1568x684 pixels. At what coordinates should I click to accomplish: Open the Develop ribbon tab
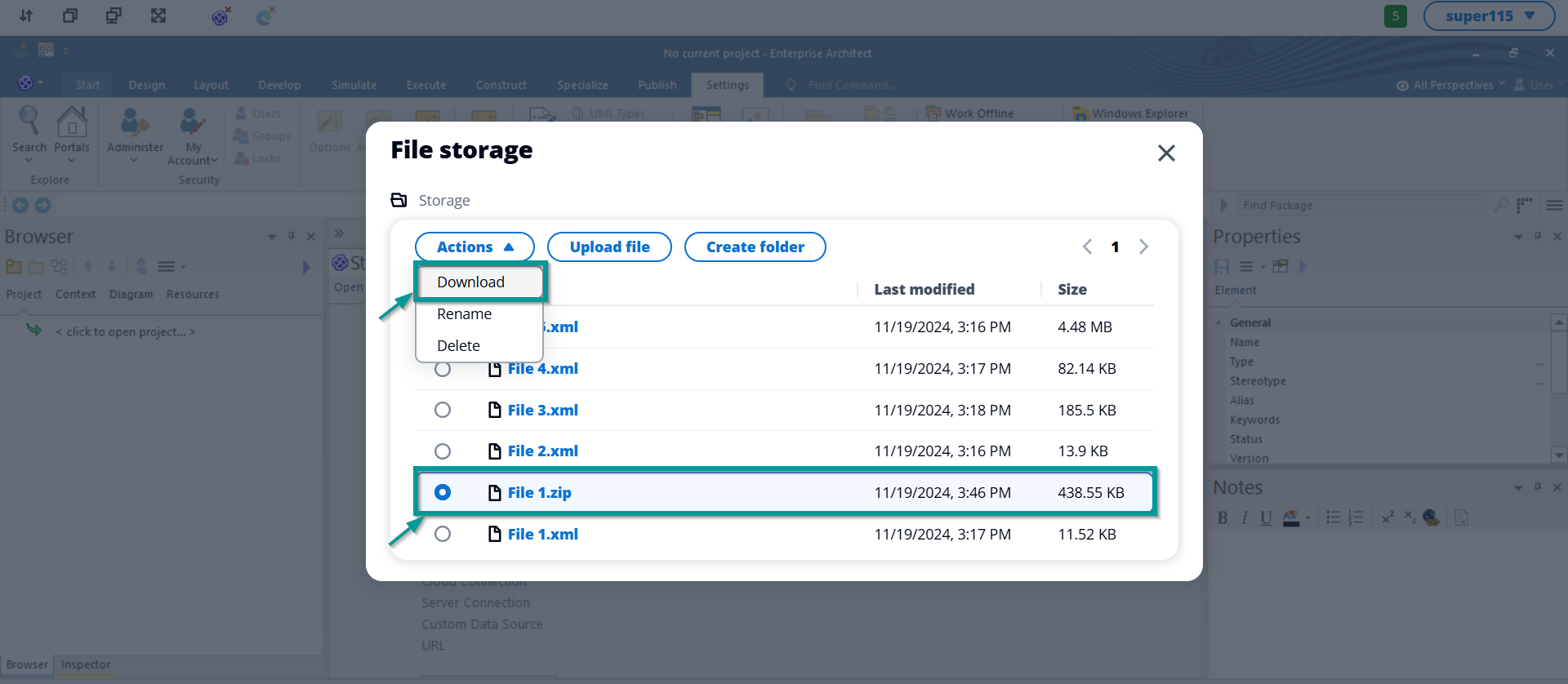279,85
